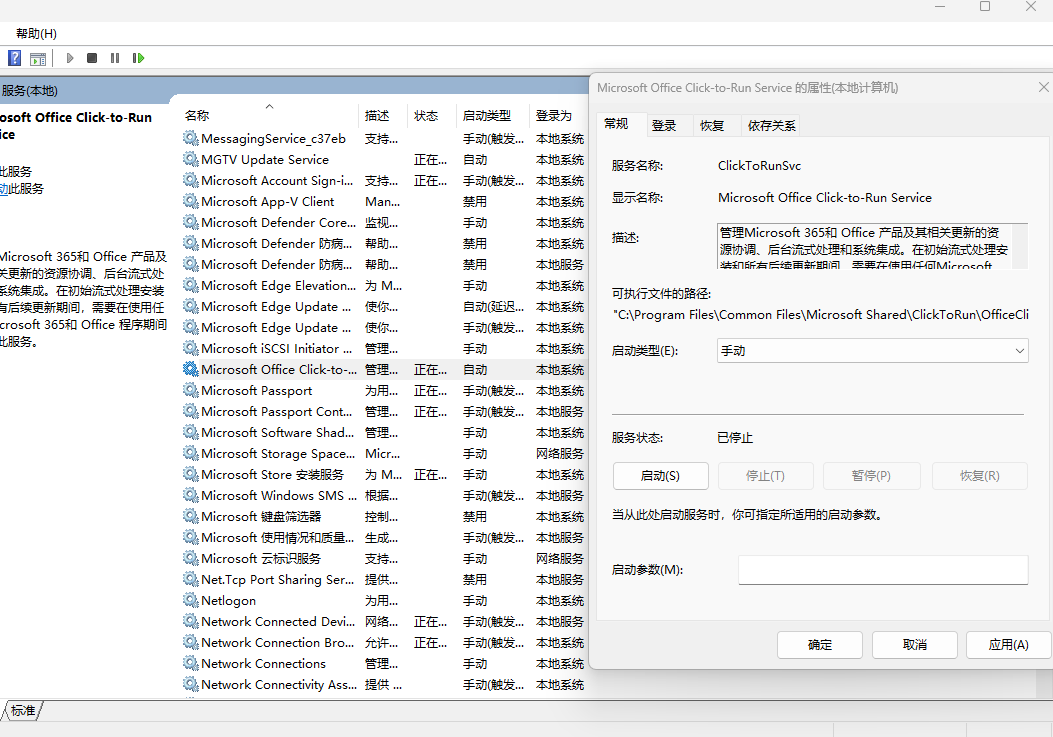Pause service with the pause toolbar icon
This screenshot has width=1053, height=737.
tap(115, 58)
